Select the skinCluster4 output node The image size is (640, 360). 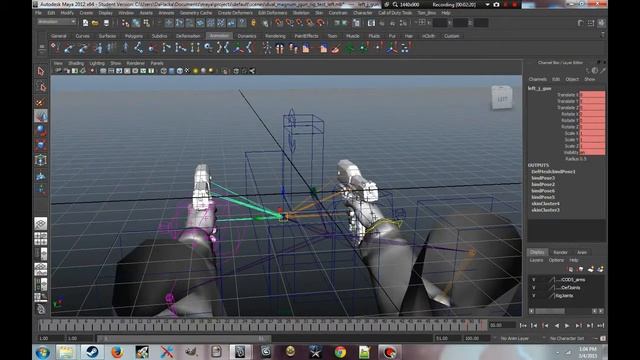point(545,203)
